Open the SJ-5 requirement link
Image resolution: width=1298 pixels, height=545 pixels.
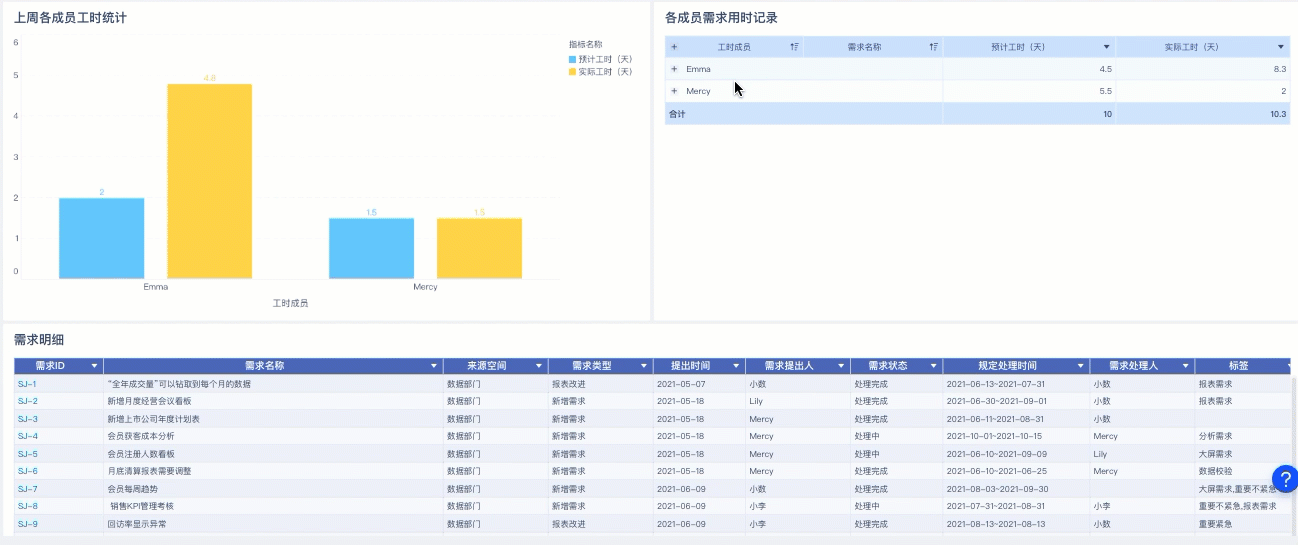click(27, 454)
